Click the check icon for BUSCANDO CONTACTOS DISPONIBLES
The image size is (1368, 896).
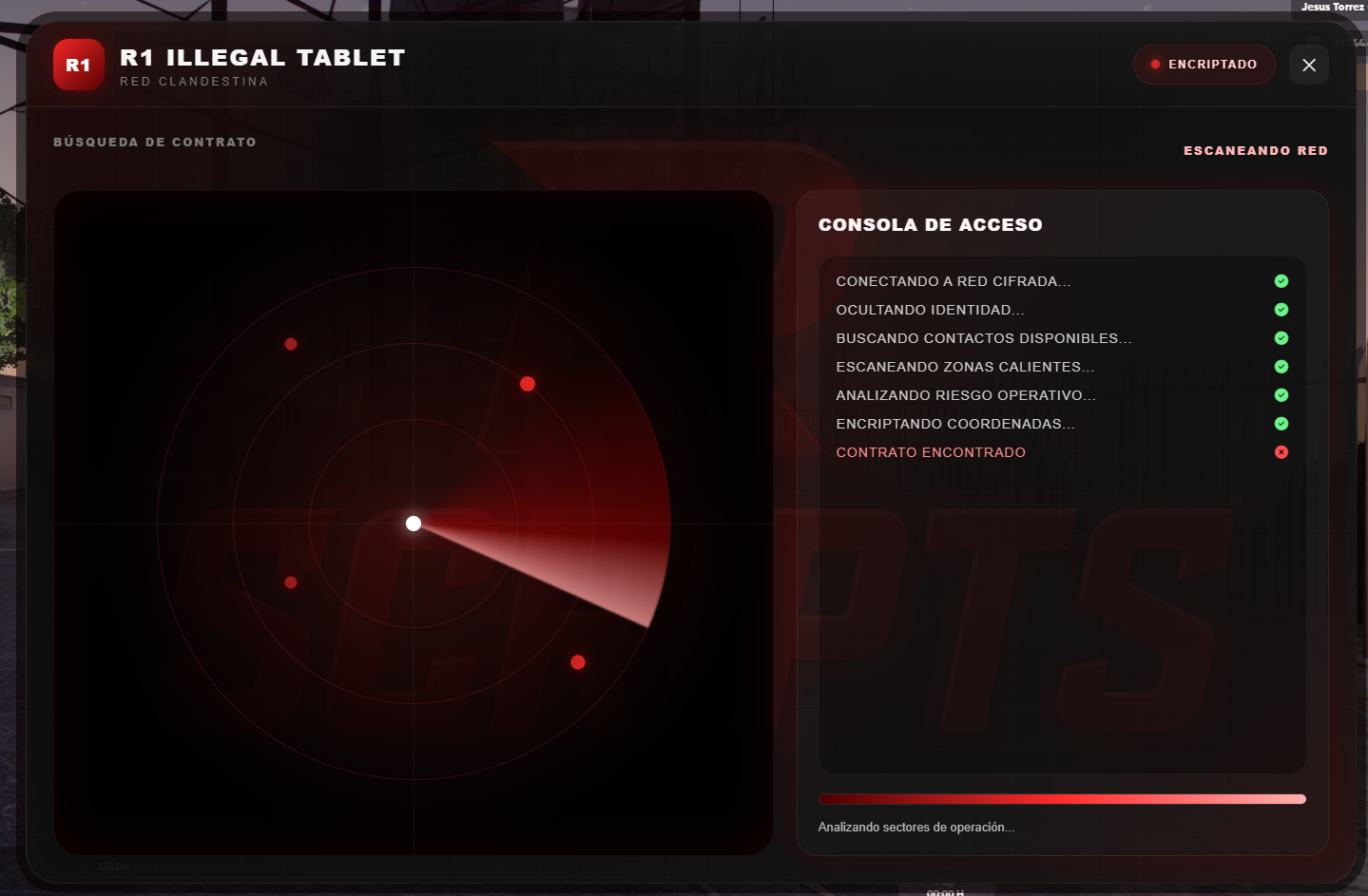click(1281, 338)
